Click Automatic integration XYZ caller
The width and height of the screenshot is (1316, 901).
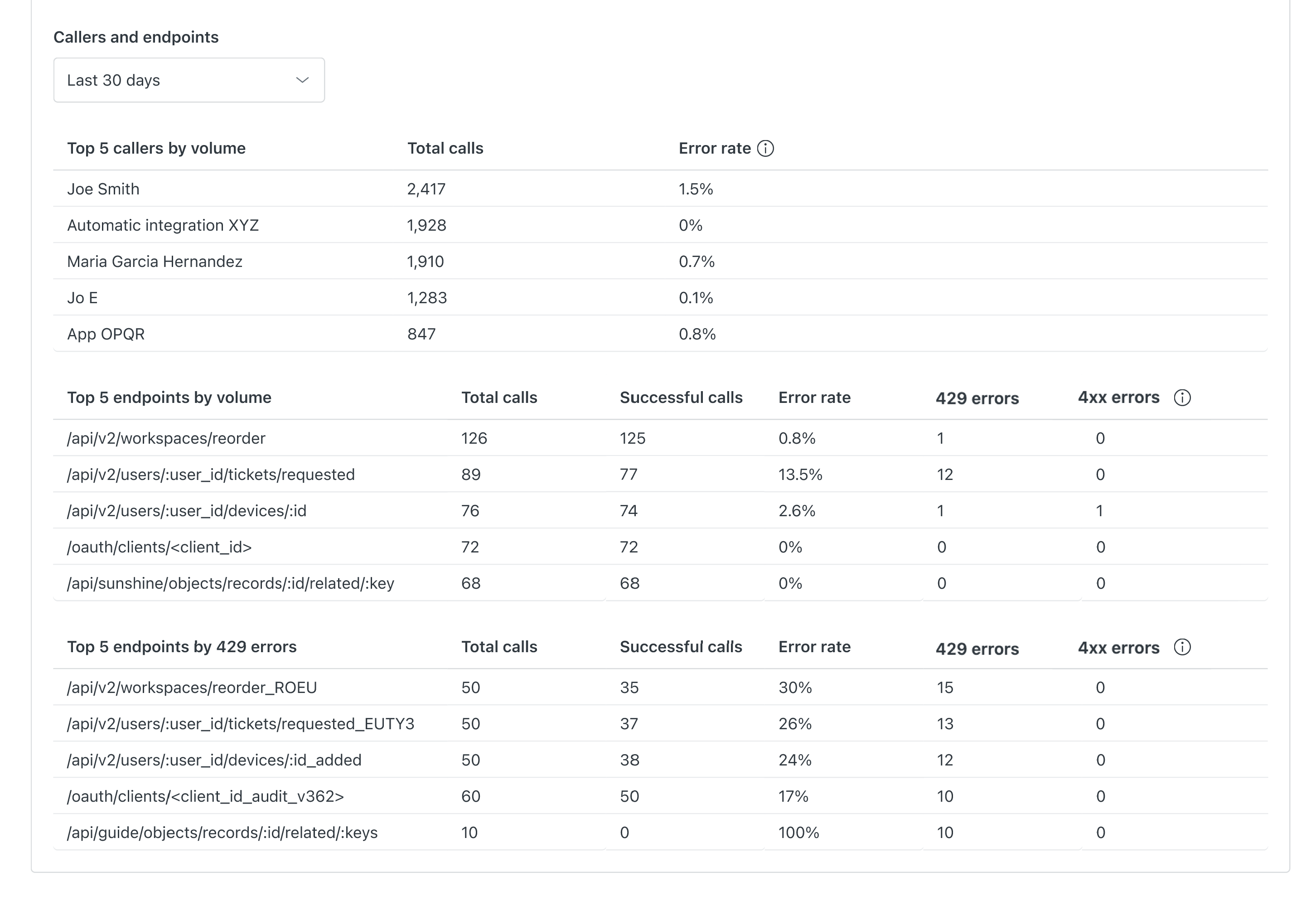pos(163,225)
